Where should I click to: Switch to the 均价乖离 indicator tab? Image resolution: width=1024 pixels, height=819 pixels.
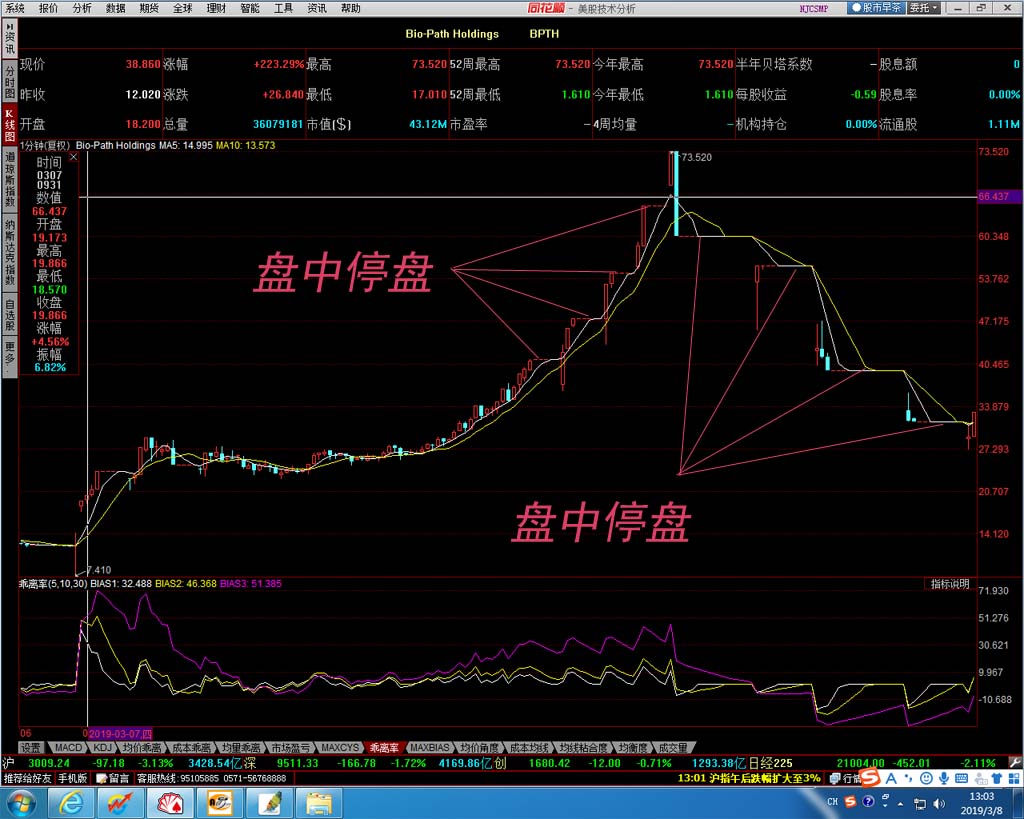pos(142,748)
